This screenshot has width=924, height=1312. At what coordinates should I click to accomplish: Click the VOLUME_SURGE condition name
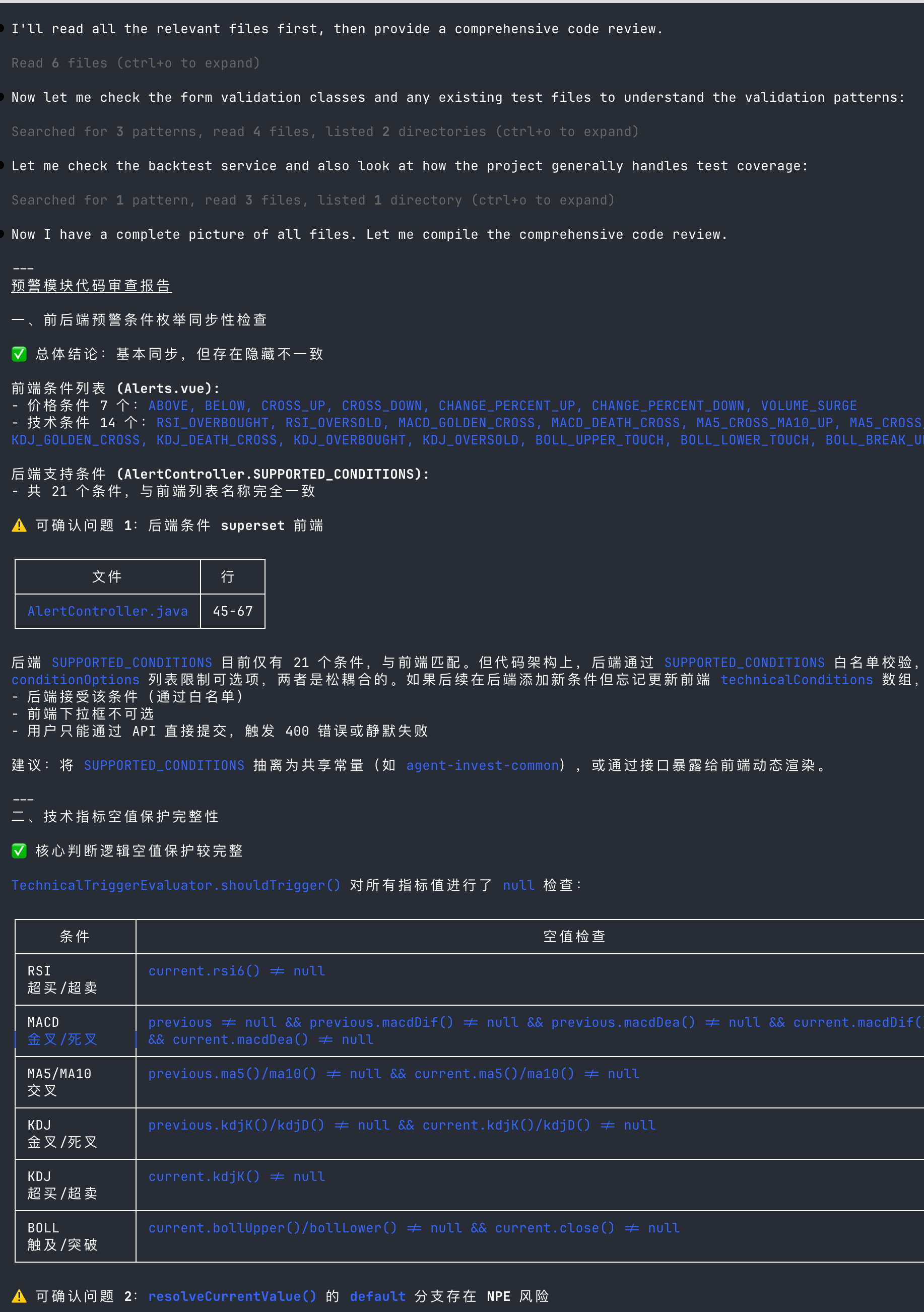(809, 406)
